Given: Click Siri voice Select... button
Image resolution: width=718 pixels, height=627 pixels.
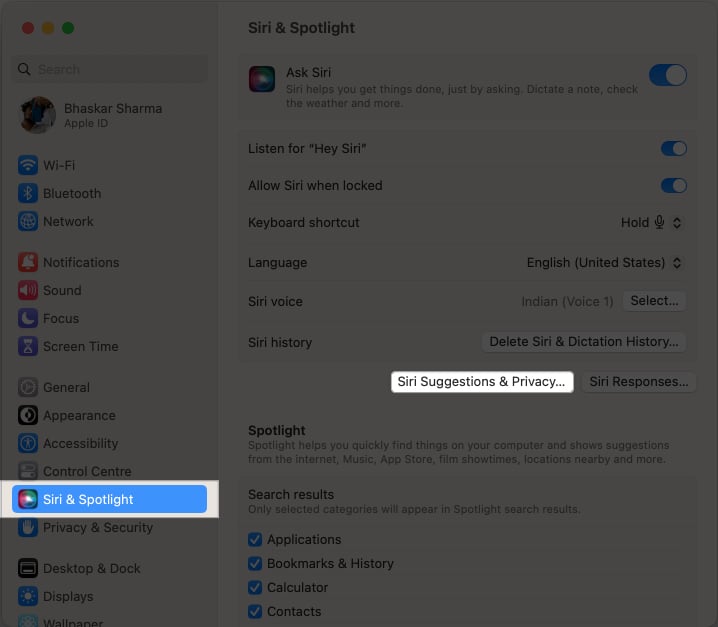Looking at the screenshot, I should 654,301.
